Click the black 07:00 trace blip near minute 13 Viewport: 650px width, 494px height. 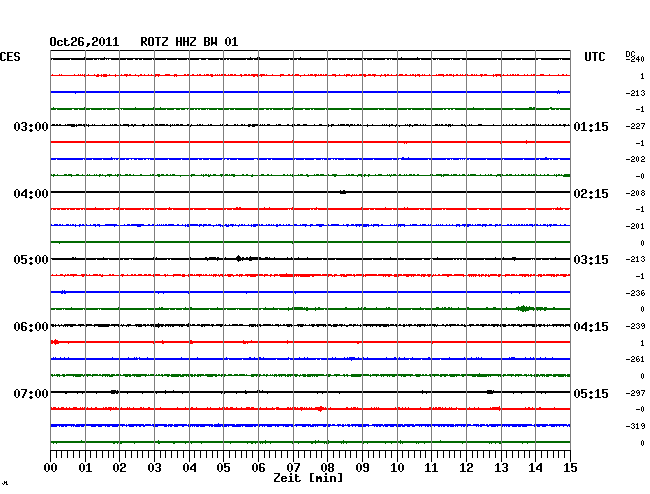[x=490, y=392]
